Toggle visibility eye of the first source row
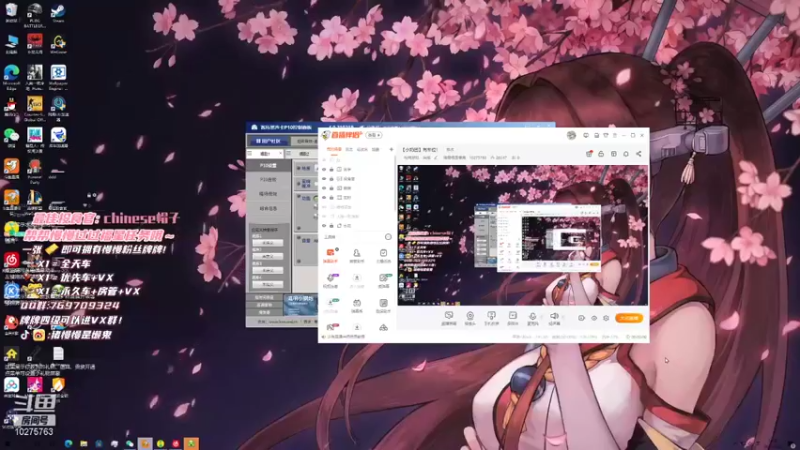The width and height of the screenshot is (800, 450). pos(324,169)
